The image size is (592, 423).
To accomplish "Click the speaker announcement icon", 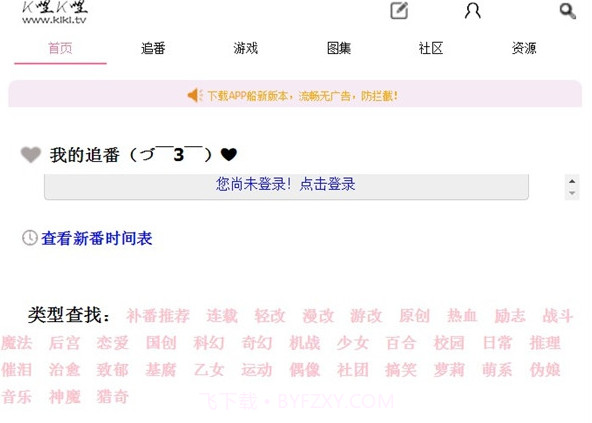I will (x=195, y=95).
